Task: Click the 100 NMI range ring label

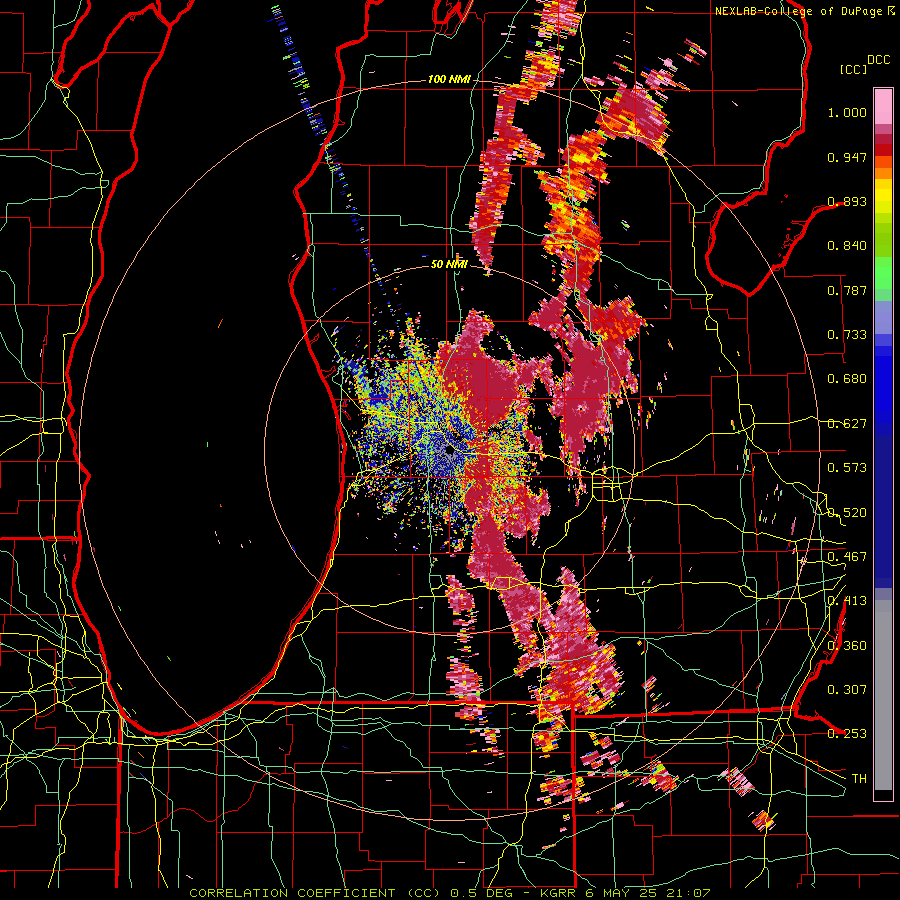Action: tap(448, 79)
